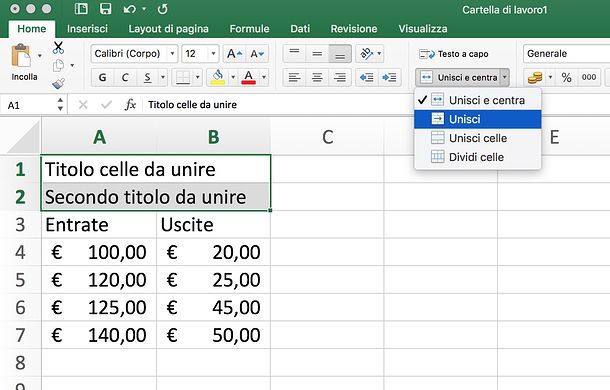The width and height of the screenshot is (610, 390).
Task: Open the Home ribbon tab
Action: (x=32, y=29)
